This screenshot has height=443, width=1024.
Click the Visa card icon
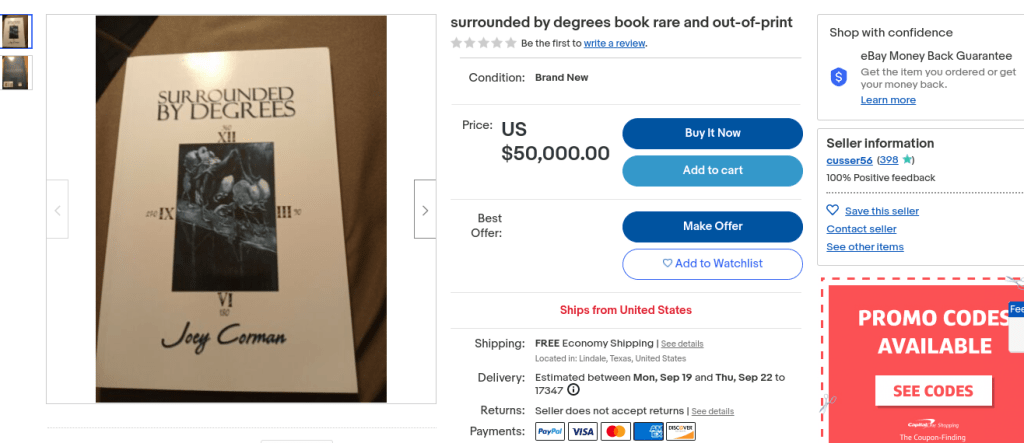point(583,432)
